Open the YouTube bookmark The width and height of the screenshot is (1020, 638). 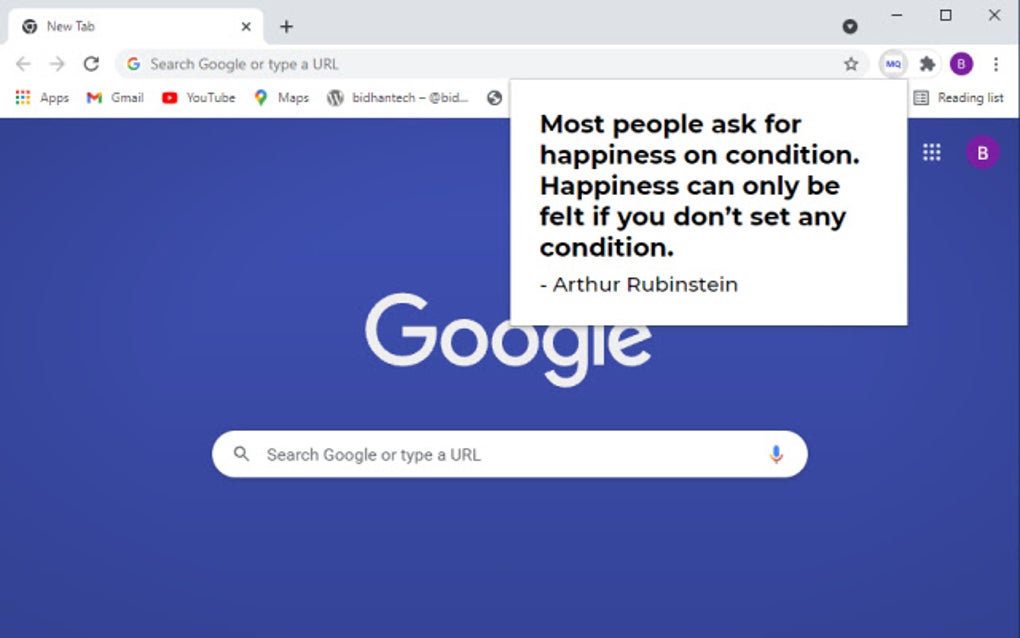coord(198,98)
